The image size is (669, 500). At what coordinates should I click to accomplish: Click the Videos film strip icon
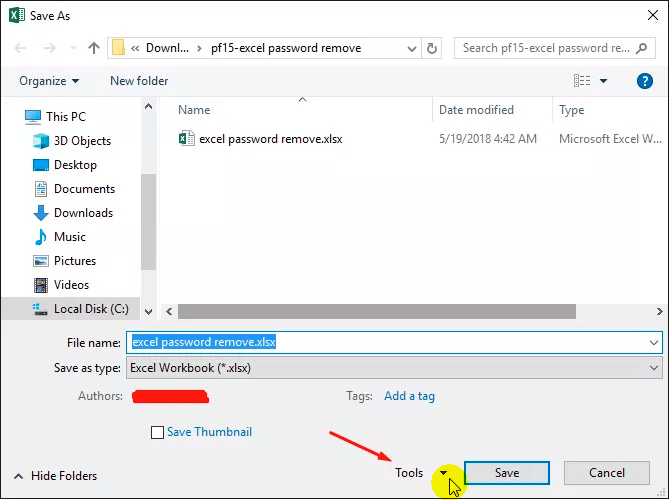(41, 285)
